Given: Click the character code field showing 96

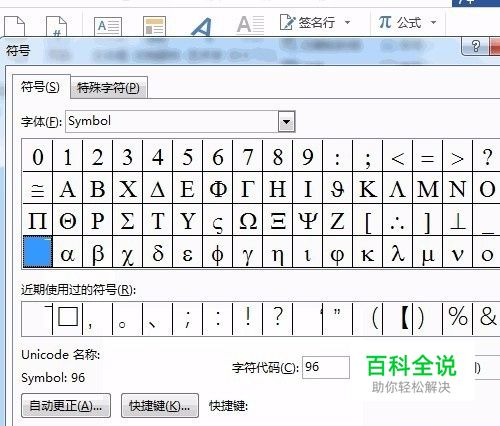Looking at the screenshot, I should click(326, 367).
